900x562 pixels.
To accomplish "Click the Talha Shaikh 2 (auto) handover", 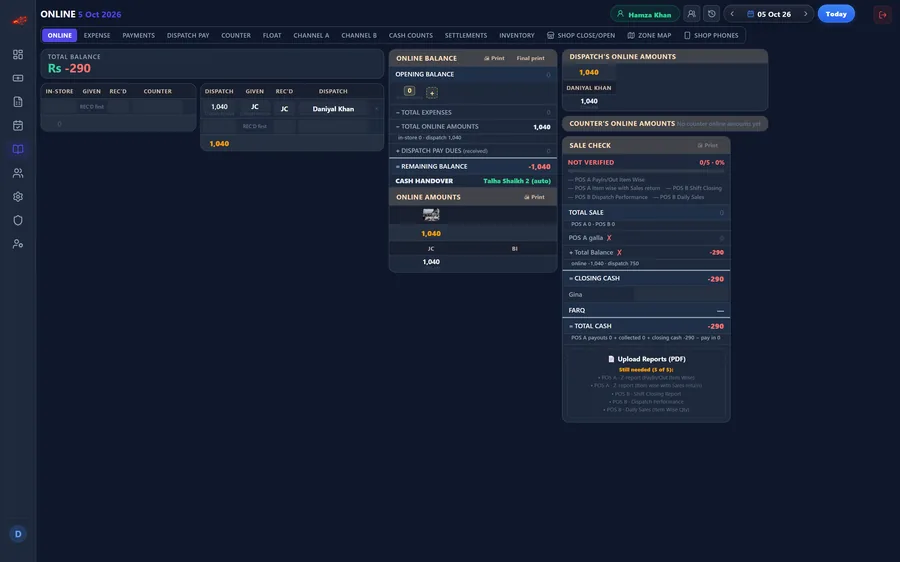I will pyautogui.click(x=517, y=181).
